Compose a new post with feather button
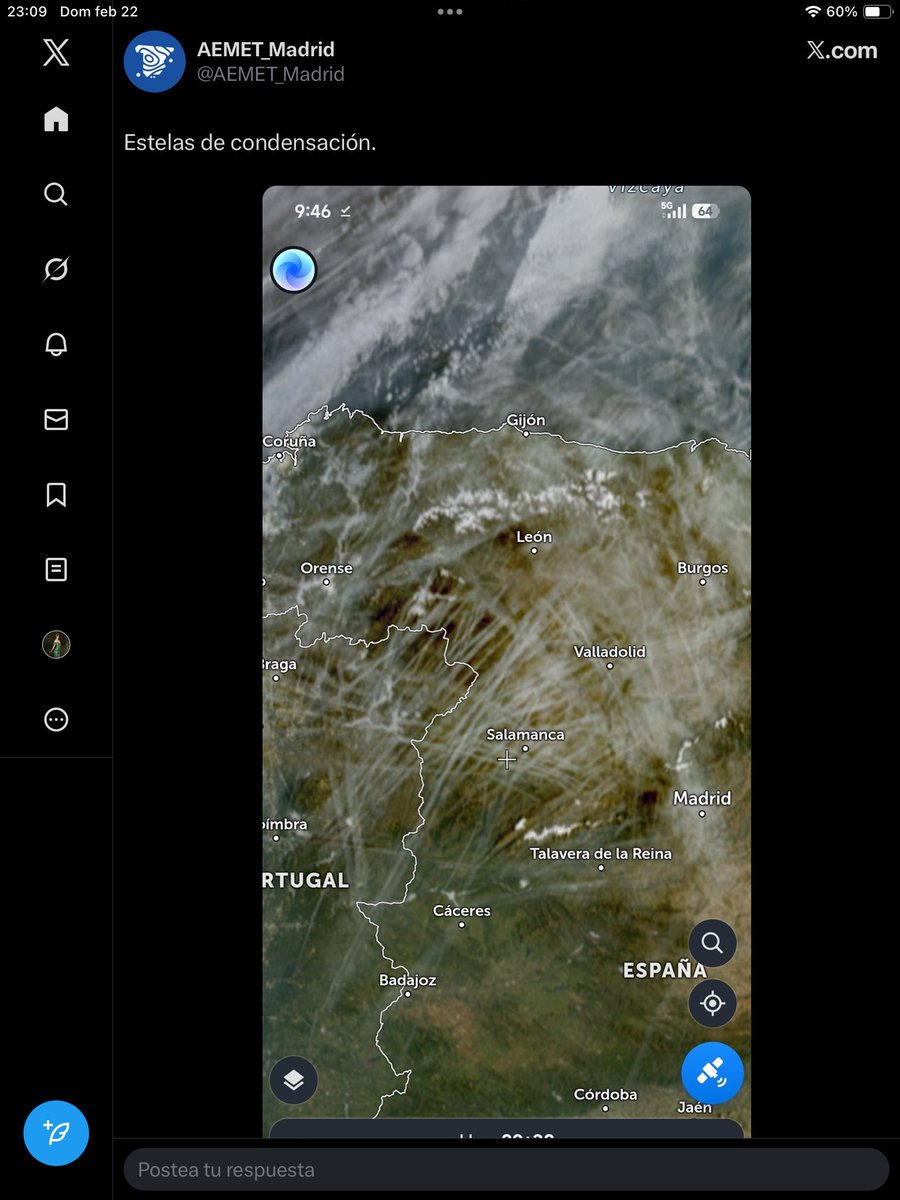Viewport: 900px width, 1200px height. [56, 1133]
